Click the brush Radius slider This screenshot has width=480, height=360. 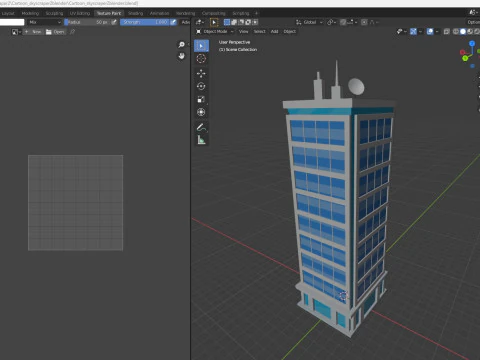pos(87,22)
